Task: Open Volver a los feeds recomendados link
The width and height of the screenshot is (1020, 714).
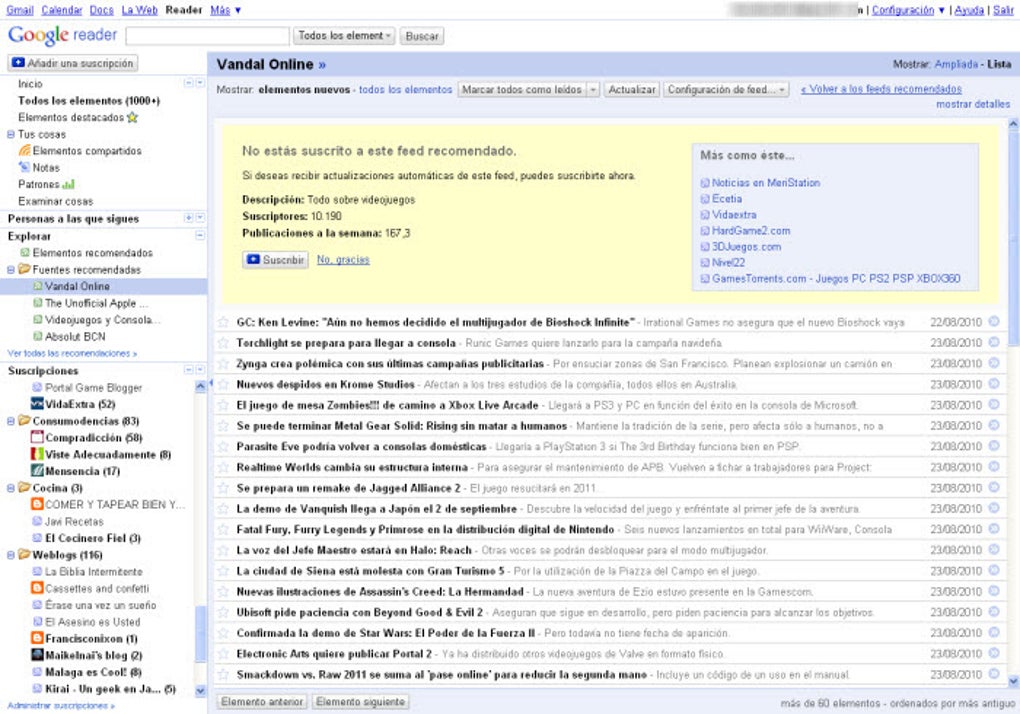Action: 881,89
